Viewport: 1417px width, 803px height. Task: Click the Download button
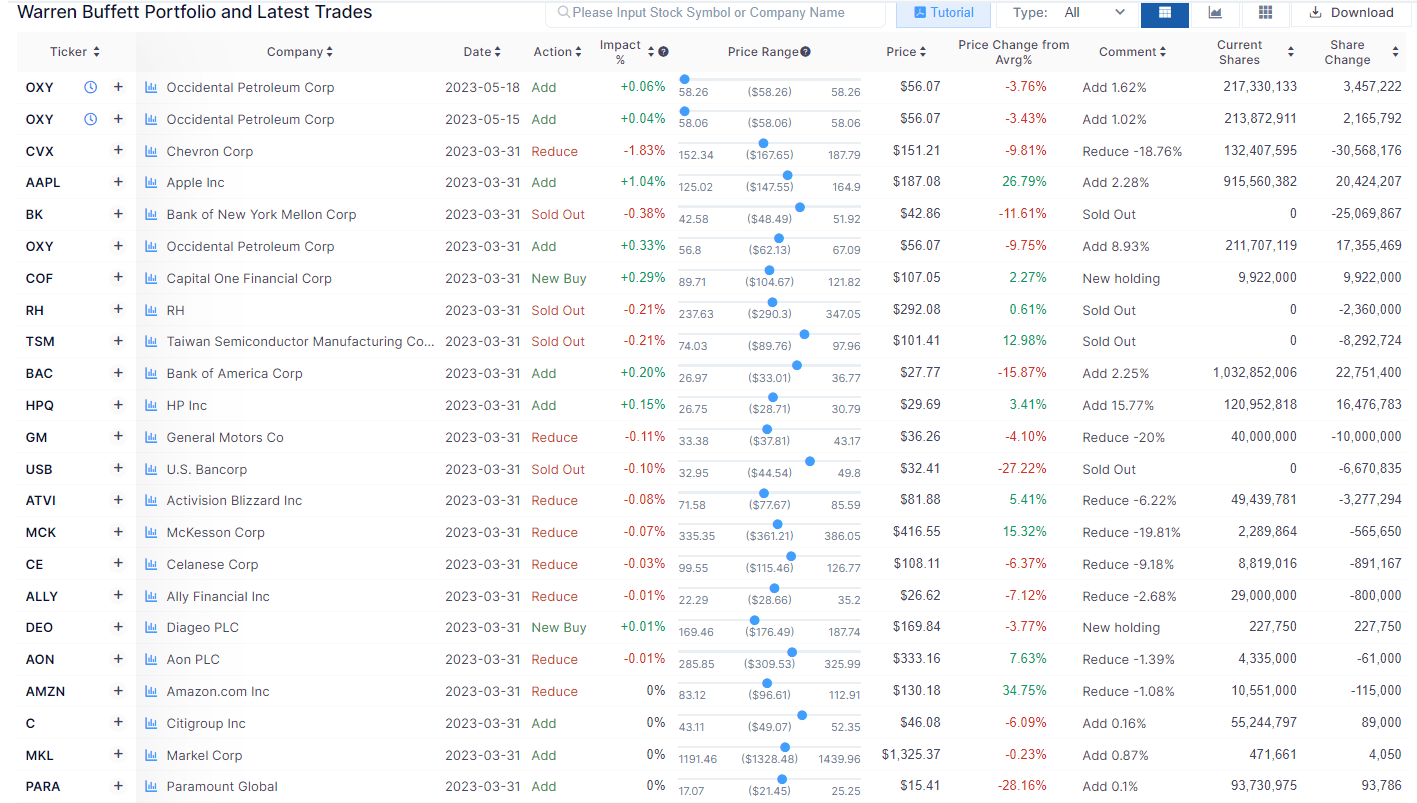click(1351, 13)
